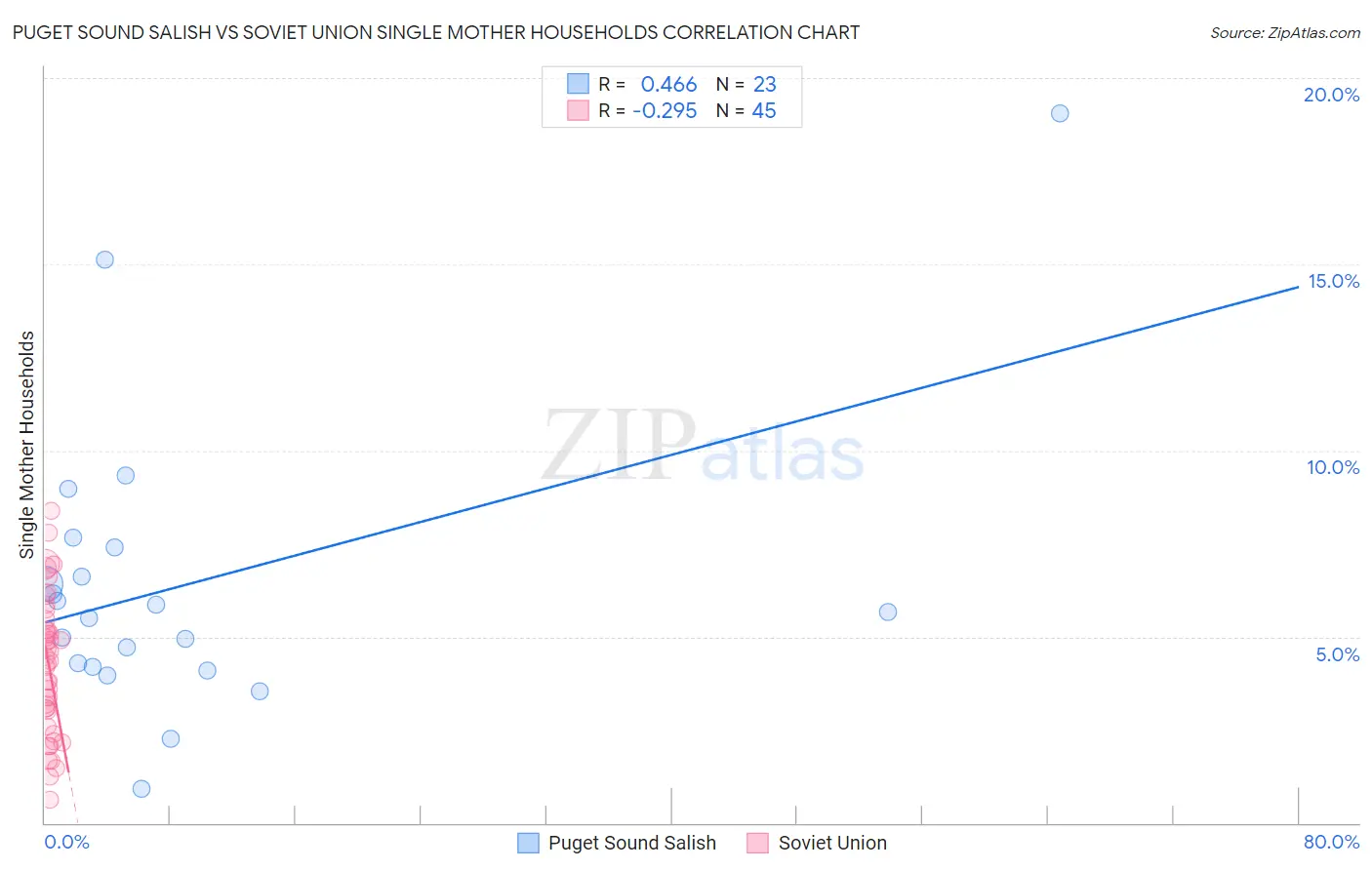The height and width of the screenshot is (870, 1372).
Task: Click the blue data point near 15%
Action: [104, 259]
